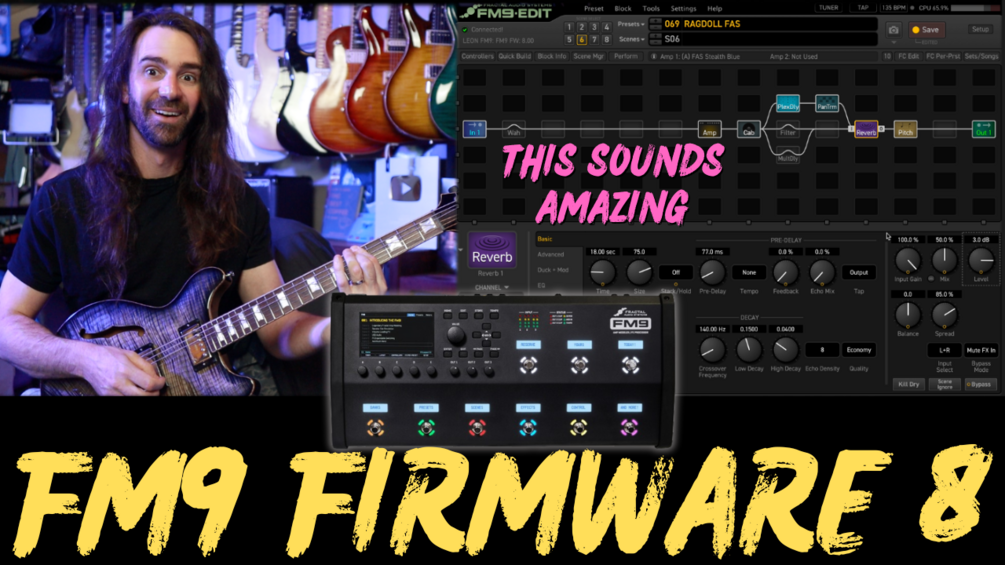Open the Controllers panel
The image size is (1005, 565).
pyautogui.click(x=478, y=56)
